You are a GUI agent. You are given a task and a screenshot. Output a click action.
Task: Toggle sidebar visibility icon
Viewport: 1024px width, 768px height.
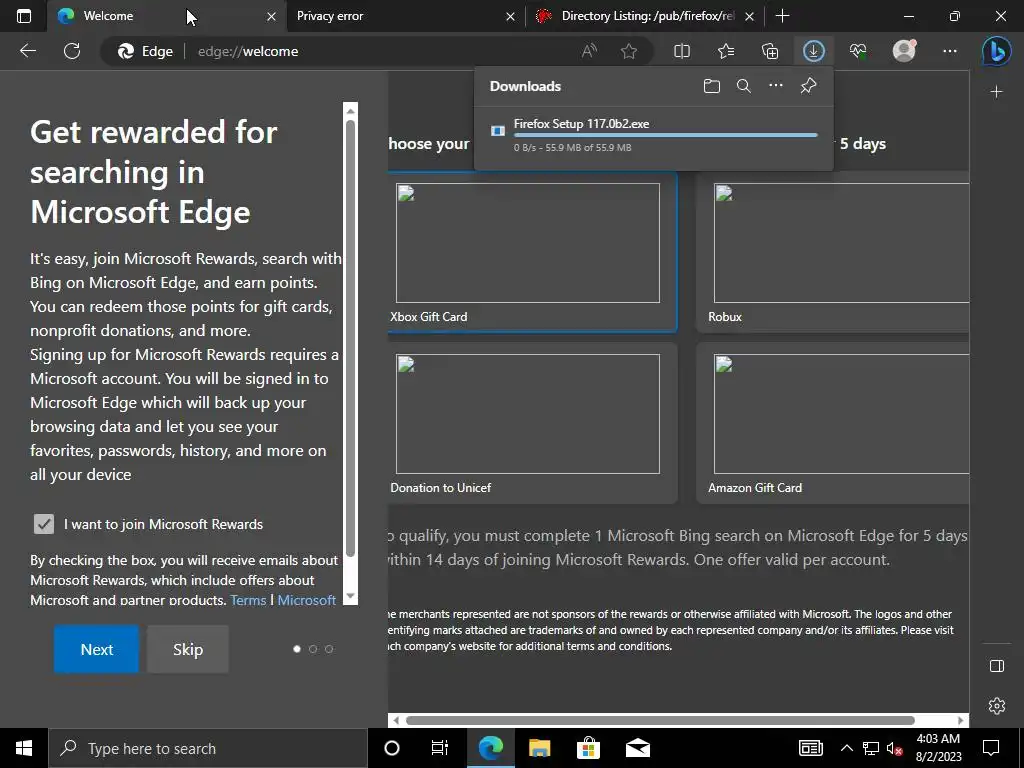pos(997,666)
